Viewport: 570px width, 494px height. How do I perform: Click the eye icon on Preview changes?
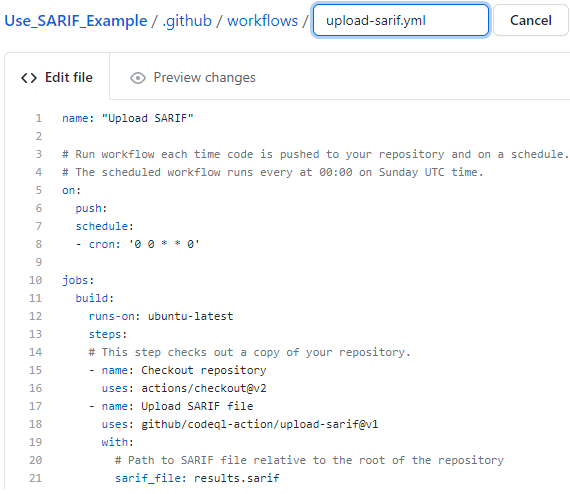point(138,78)
